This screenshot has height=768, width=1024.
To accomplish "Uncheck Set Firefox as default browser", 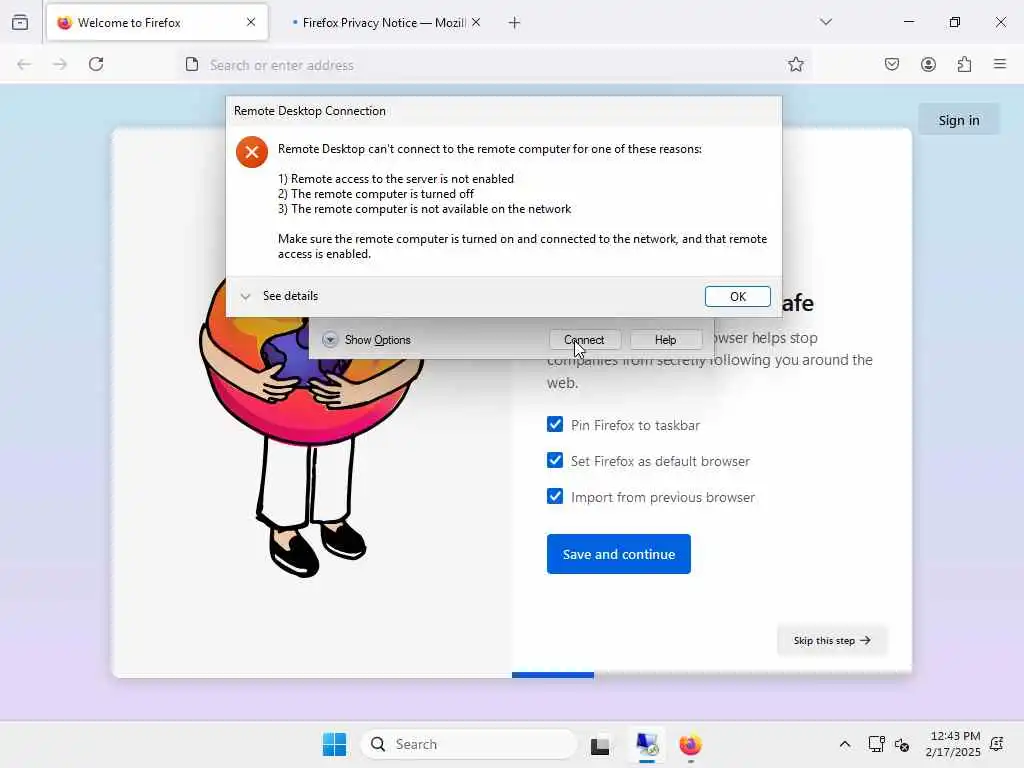I will point(555,460).
